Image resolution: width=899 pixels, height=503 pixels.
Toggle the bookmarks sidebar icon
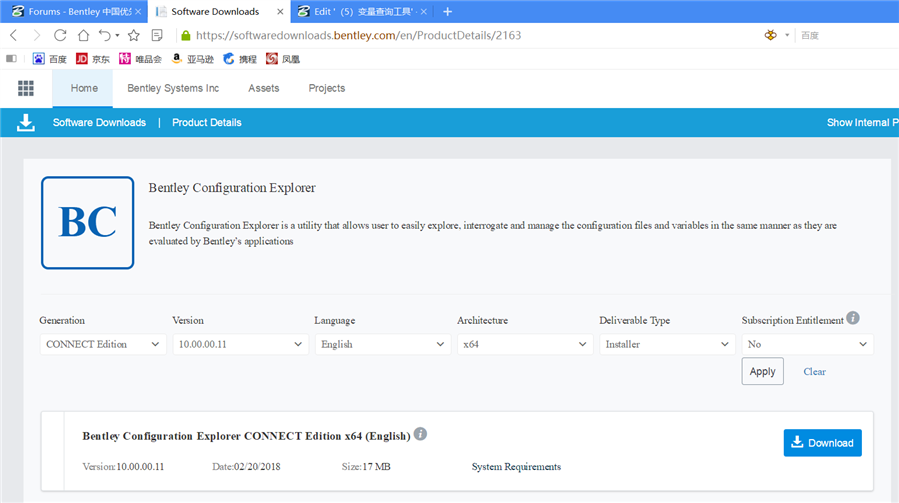(x=11, y=59)
